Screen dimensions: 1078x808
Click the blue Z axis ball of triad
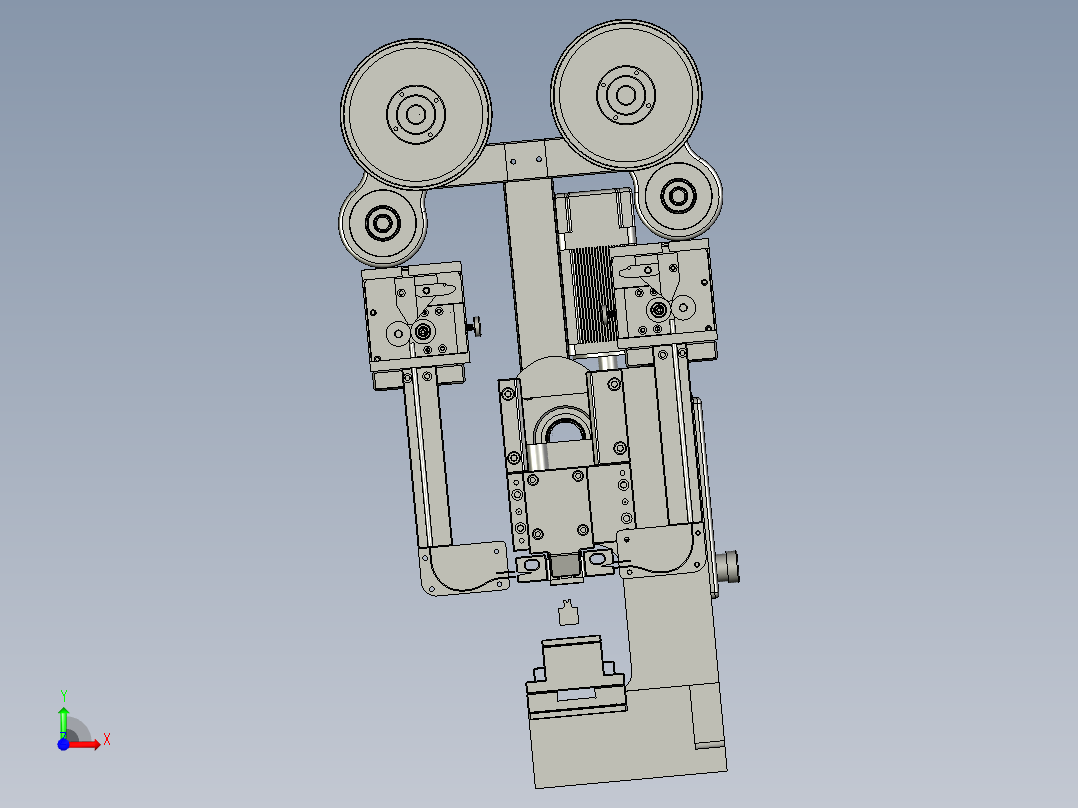[63, 744]
